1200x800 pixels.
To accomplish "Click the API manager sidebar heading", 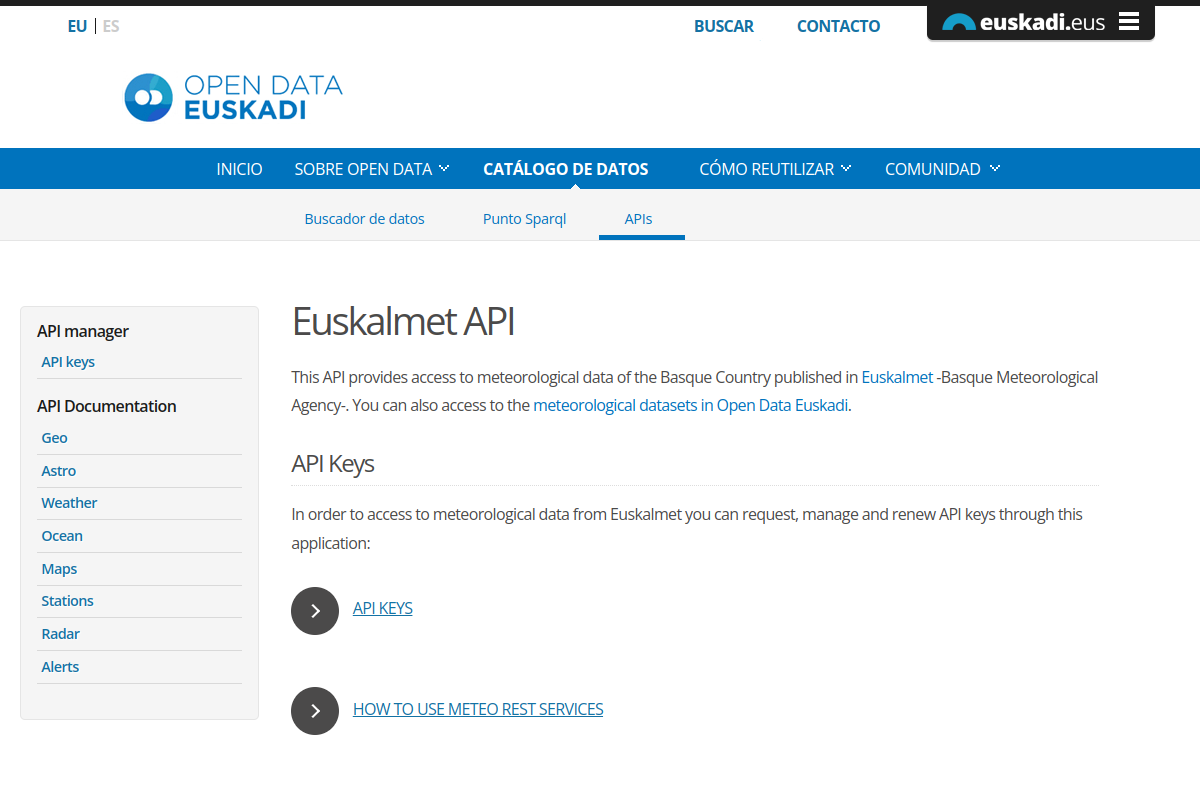I will [x=83, y=331].
